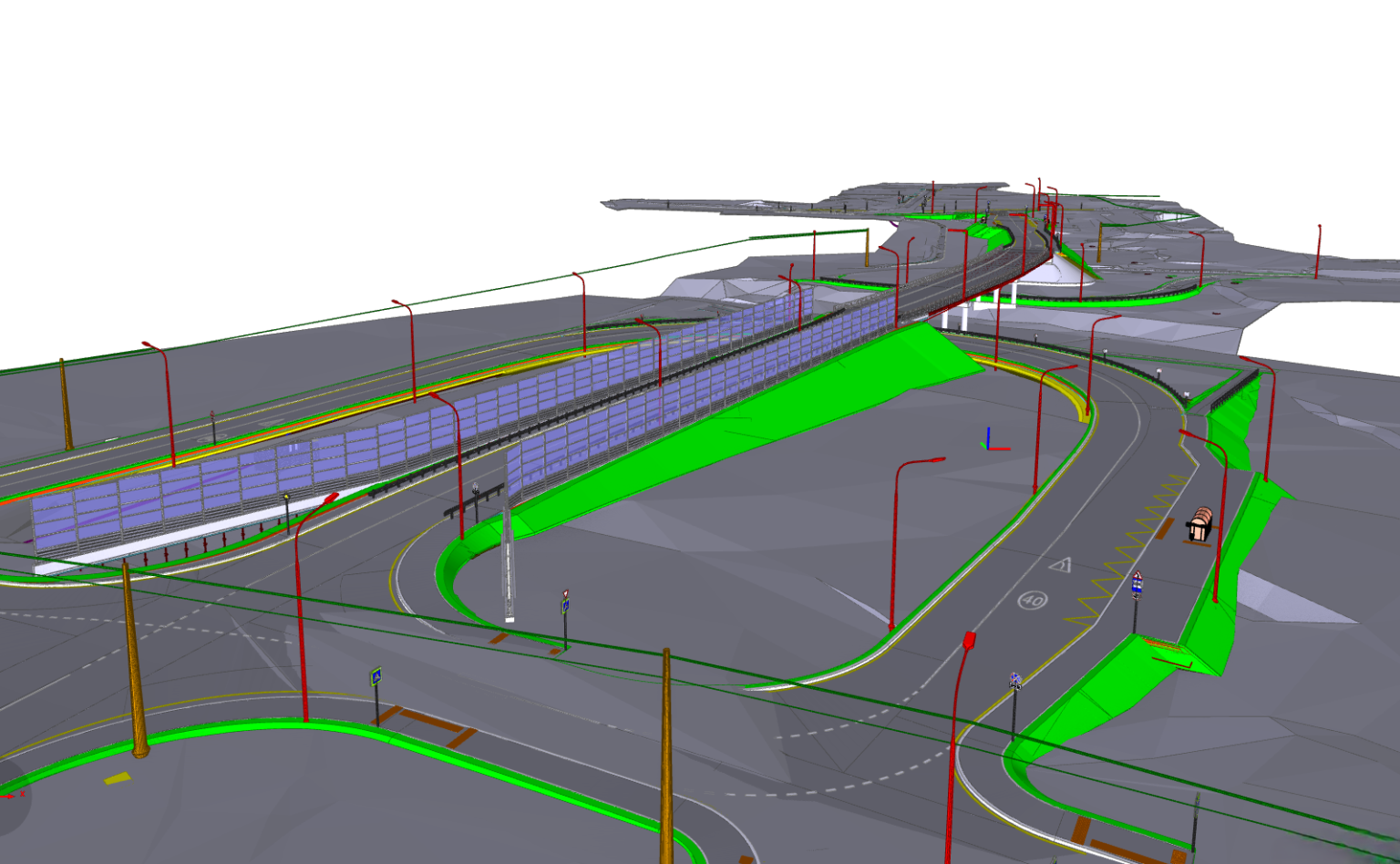
Task: Select the triangular warning road marking
Action: pyautogui.click(x=1060, y=566)
